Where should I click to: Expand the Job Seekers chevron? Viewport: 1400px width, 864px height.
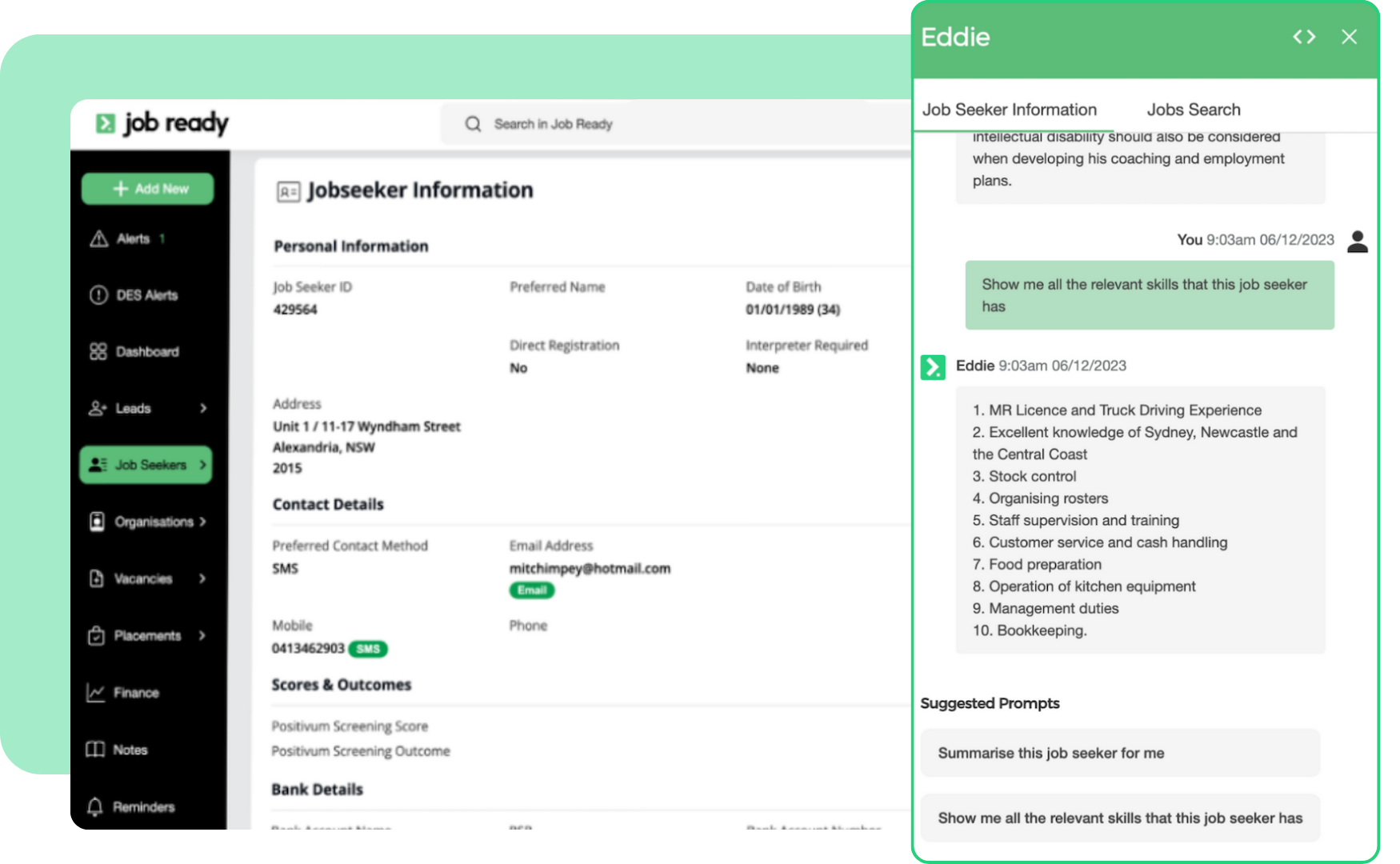click(x=202, y=465)
